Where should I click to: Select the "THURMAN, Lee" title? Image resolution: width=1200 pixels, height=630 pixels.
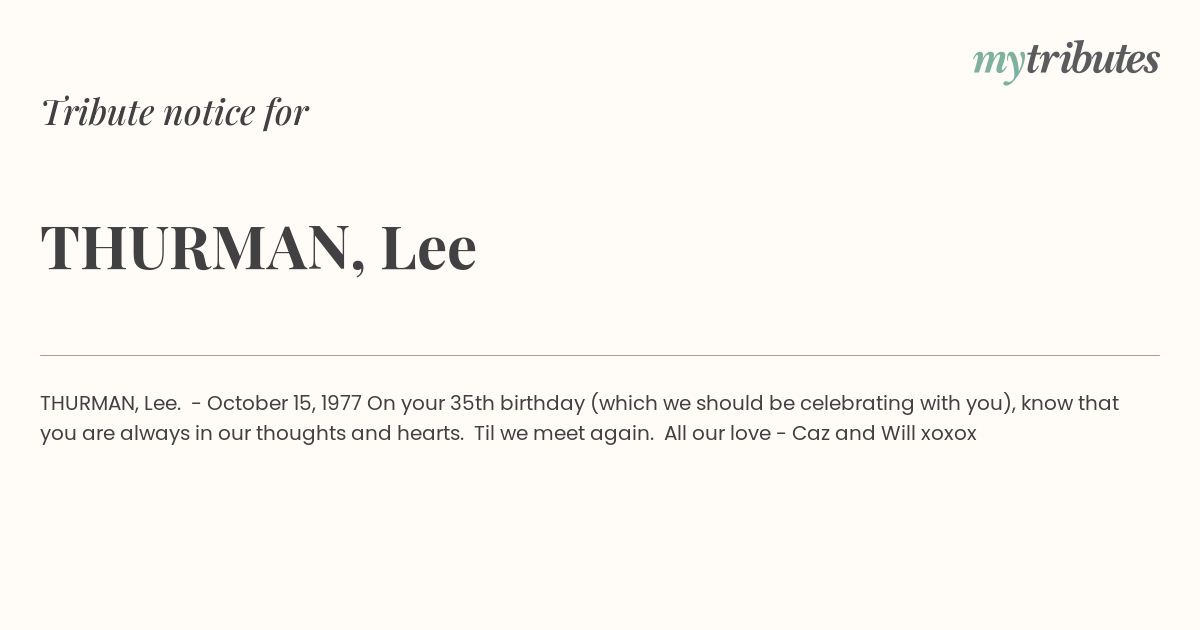tap(258, 247)
